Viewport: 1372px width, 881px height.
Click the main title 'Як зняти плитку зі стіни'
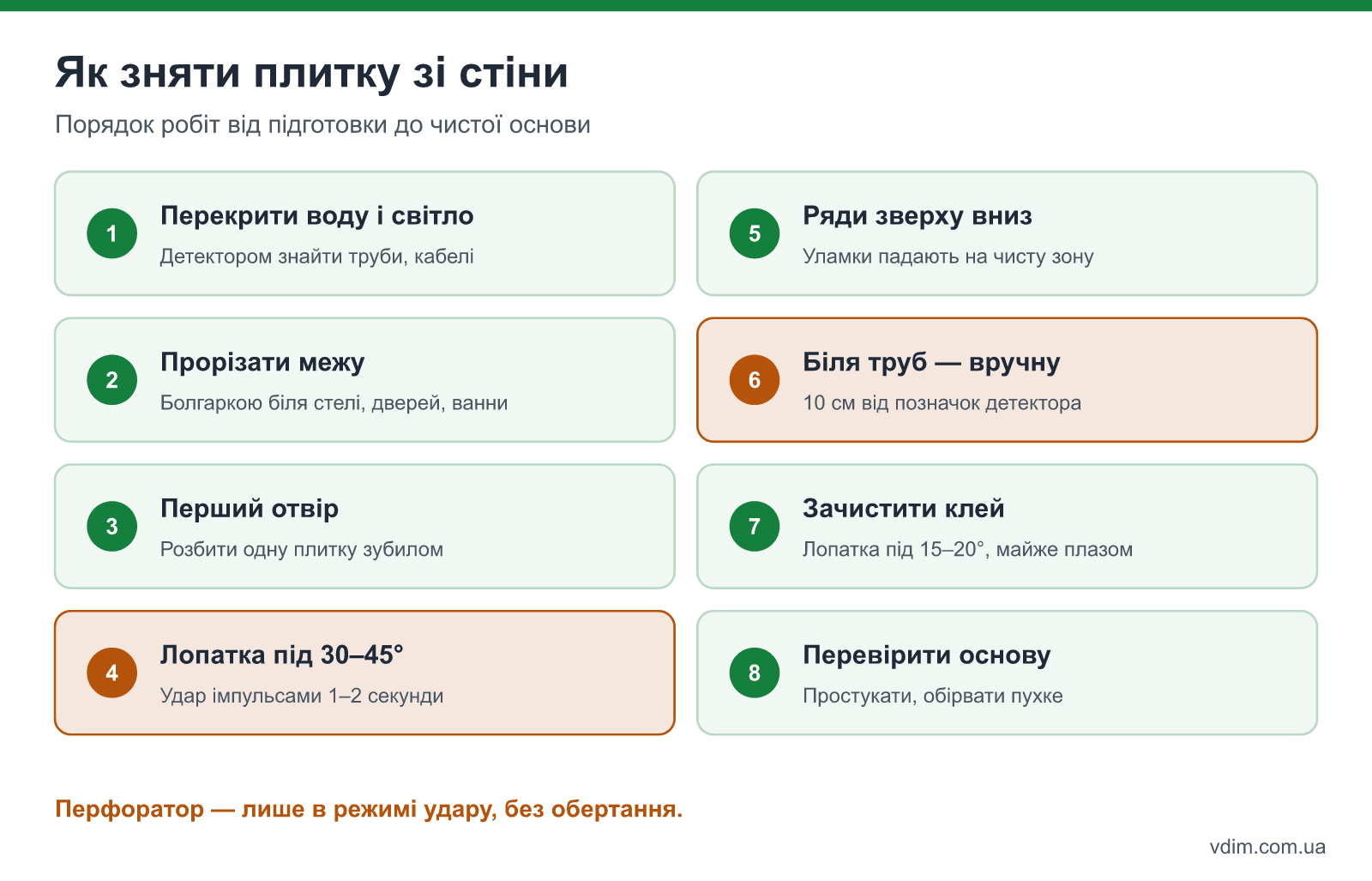311,72
